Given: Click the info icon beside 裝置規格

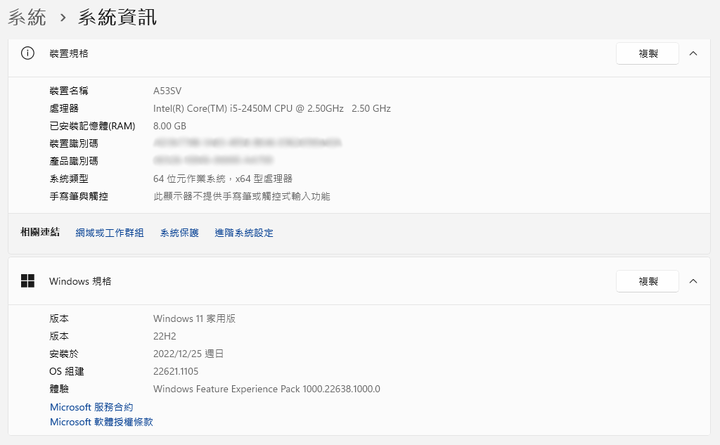Looking at the screenshot, I should (x=28, y=53).
